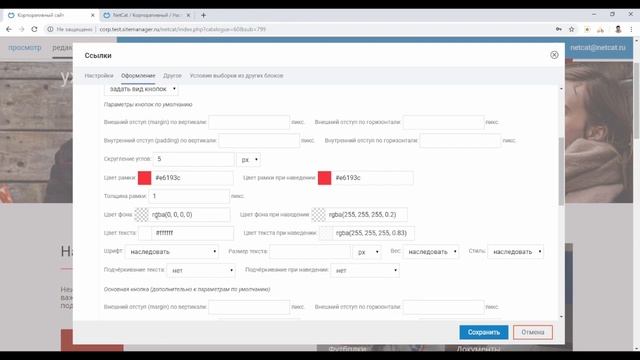Open saved passwords key icon
Image resolution: width=640 pixels, height=360 pixels.
(x=558, y=29)
